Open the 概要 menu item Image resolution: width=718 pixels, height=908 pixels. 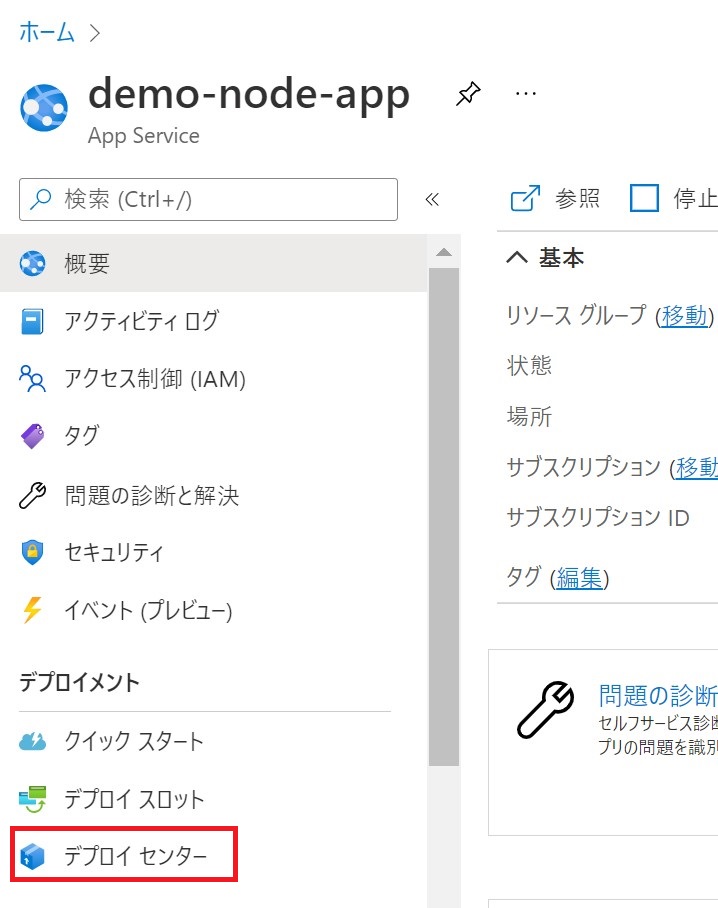pos(213,263)
